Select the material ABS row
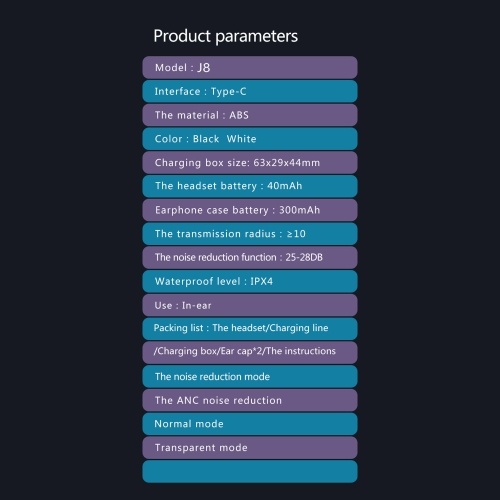This screenshot has width=500, height=500. (250, 115)
